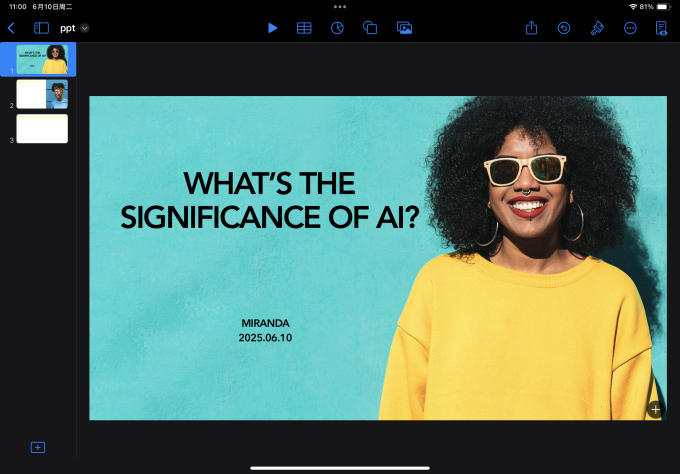The height and width of the screenshot is (474, 680).
Task: Insert a shape
Action: [x=370, y=28]
